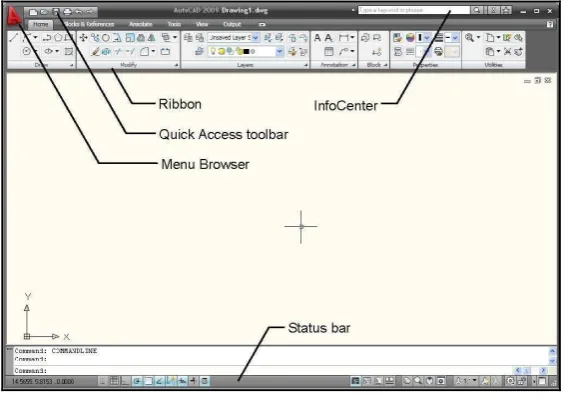Switch to Blocks & References tab
567x404 pixels.
tap(89, 24)
